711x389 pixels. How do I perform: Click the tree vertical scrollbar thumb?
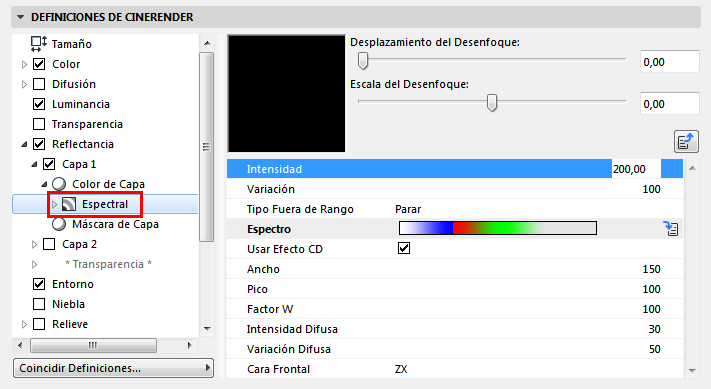tap(207, 147)
